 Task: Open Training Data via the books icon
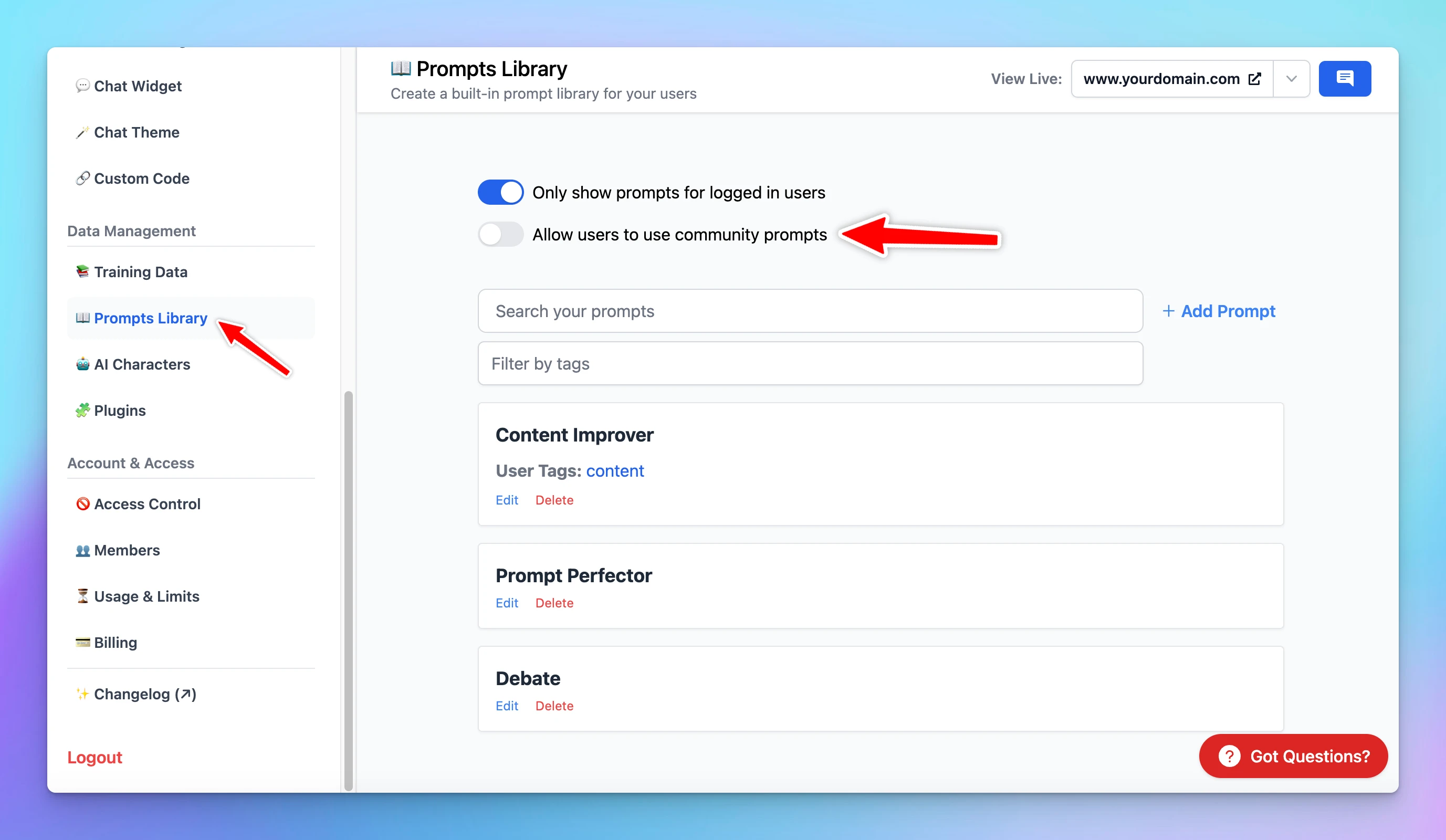pyautogui.click(x=83, y=271)
